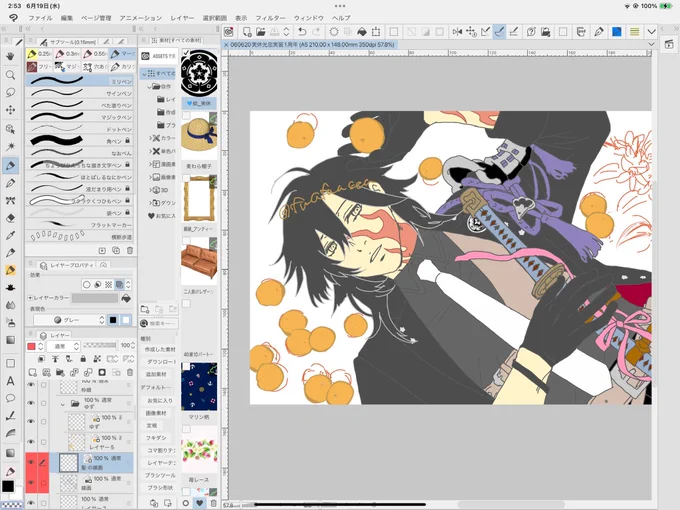Hide the ゆず folder layer
The image size is (680, 510).
coord(31,403)
